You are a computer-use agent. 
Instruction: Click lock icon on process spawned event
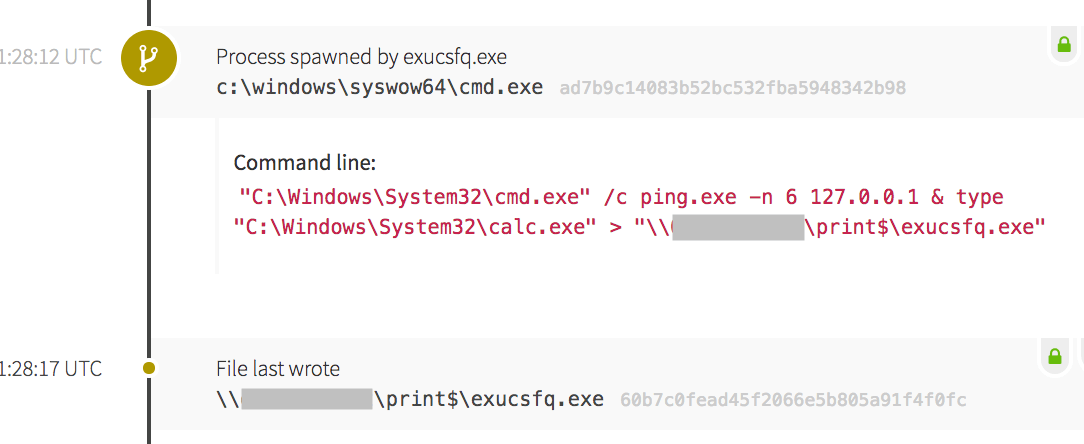click(1063, 44)
